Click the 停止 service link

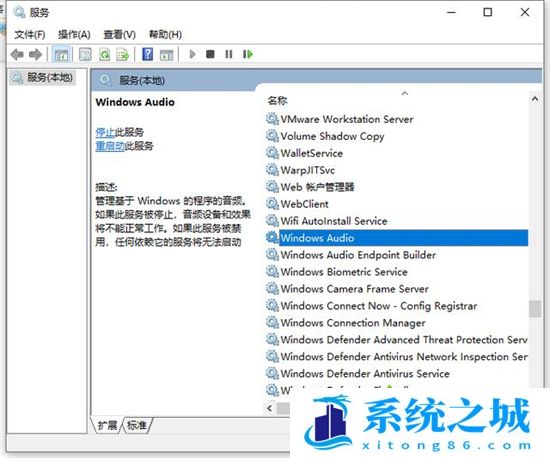pos(105,132)
